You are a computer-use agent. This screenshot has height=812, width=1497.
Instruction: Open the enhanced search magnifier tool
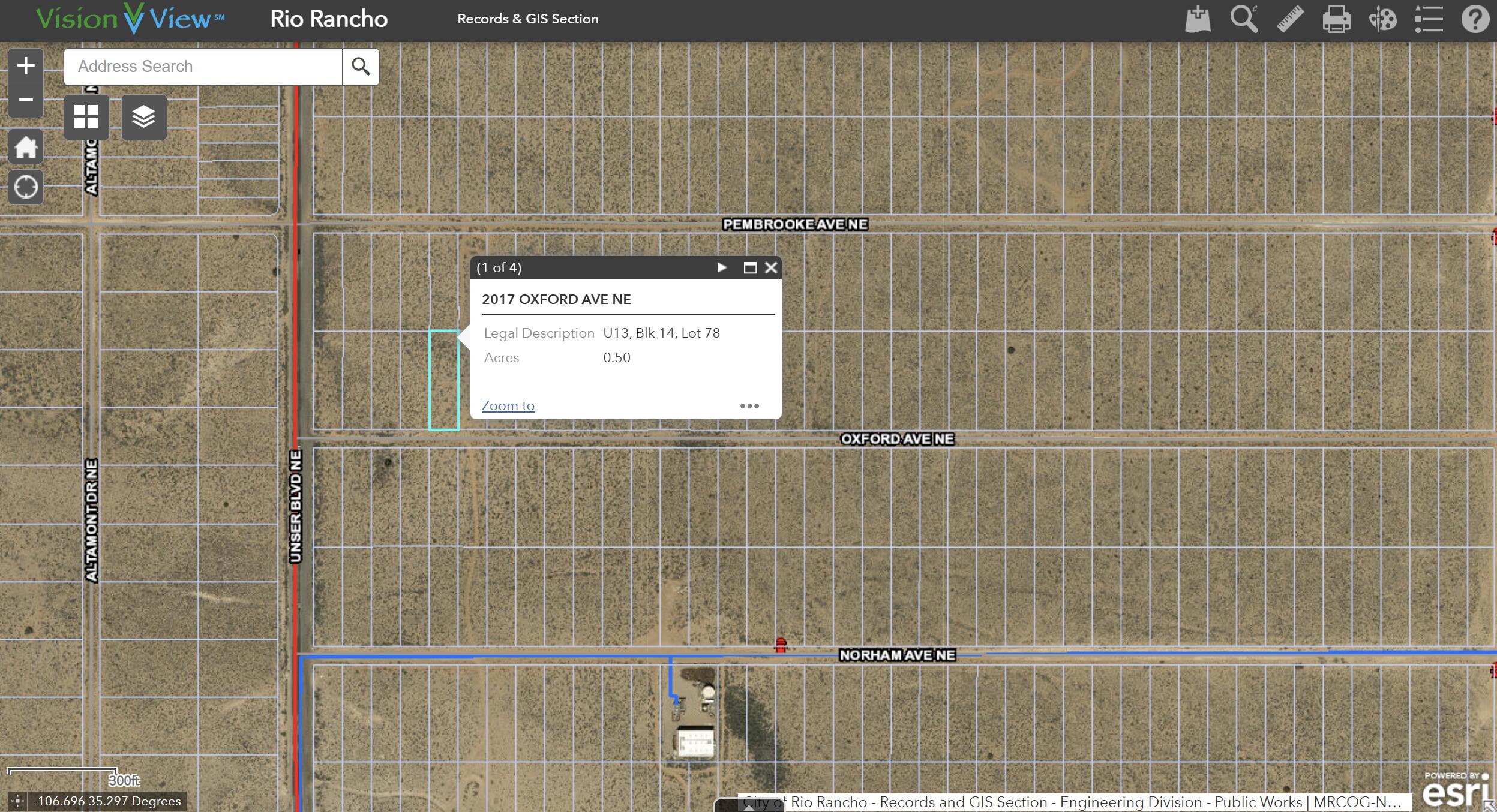tap(1244, 19)
